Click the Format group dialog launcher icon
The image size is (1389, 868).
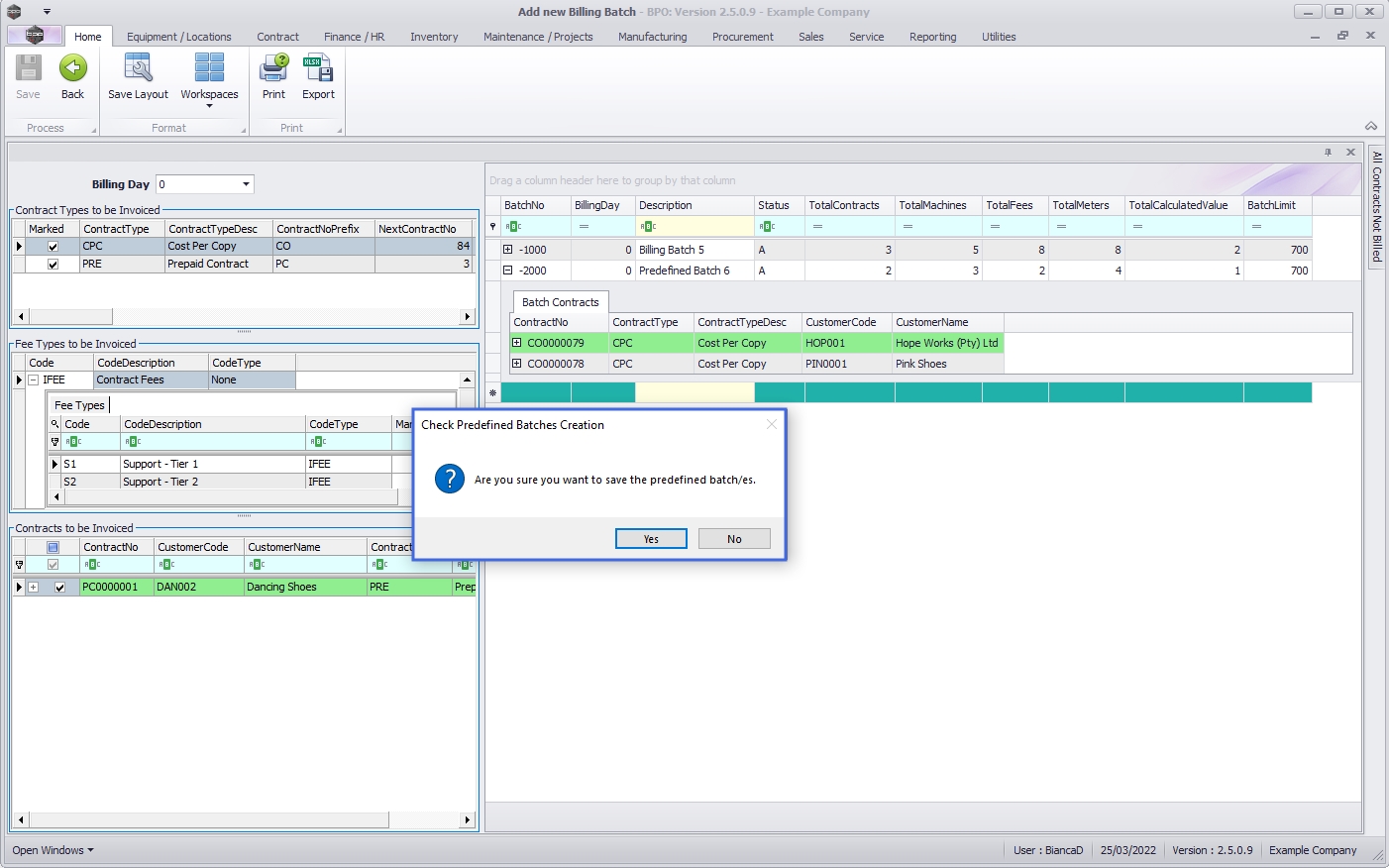[243, 130]
